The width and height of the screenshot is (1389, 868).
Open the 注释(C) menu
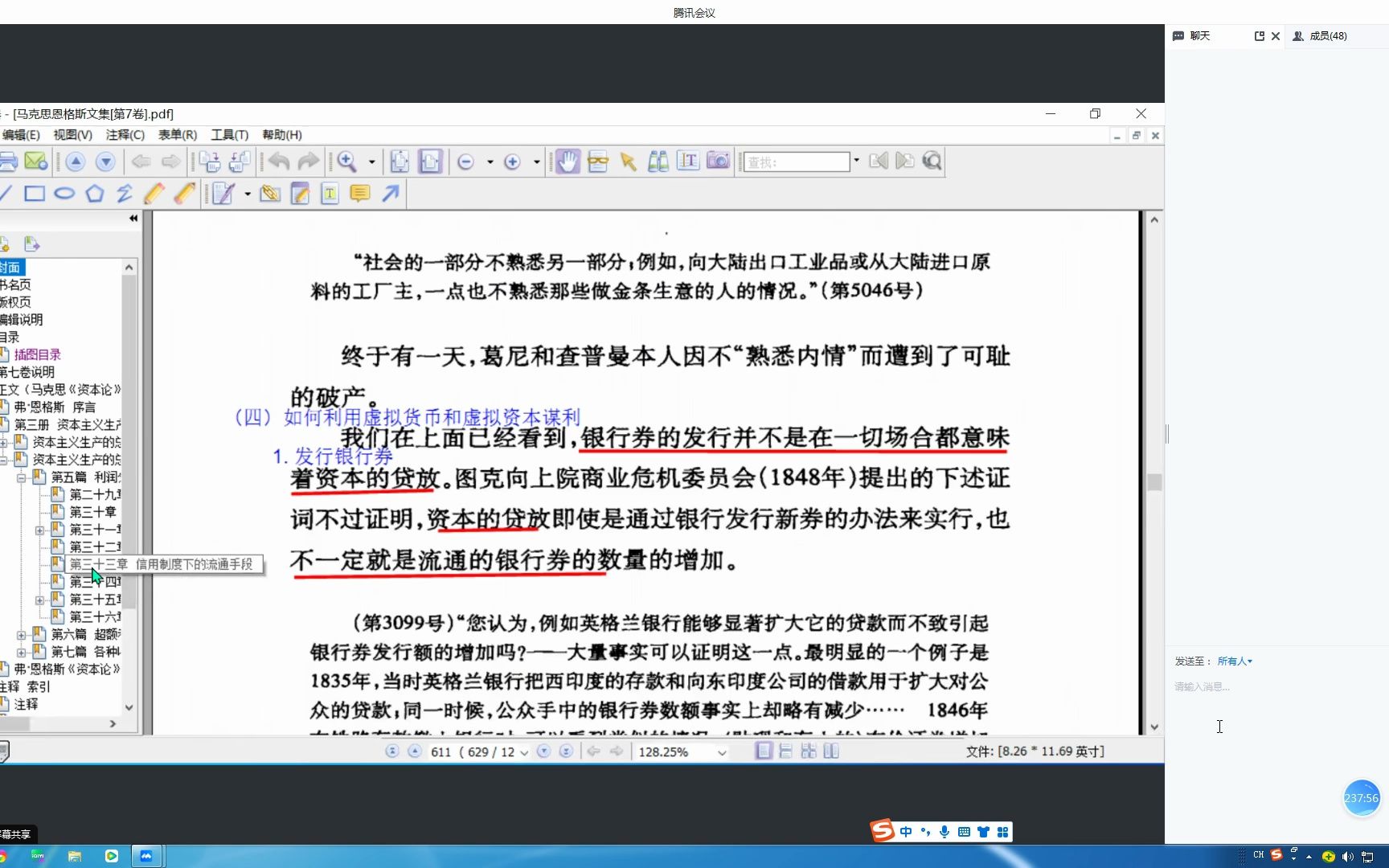click(x=125, y=135)
